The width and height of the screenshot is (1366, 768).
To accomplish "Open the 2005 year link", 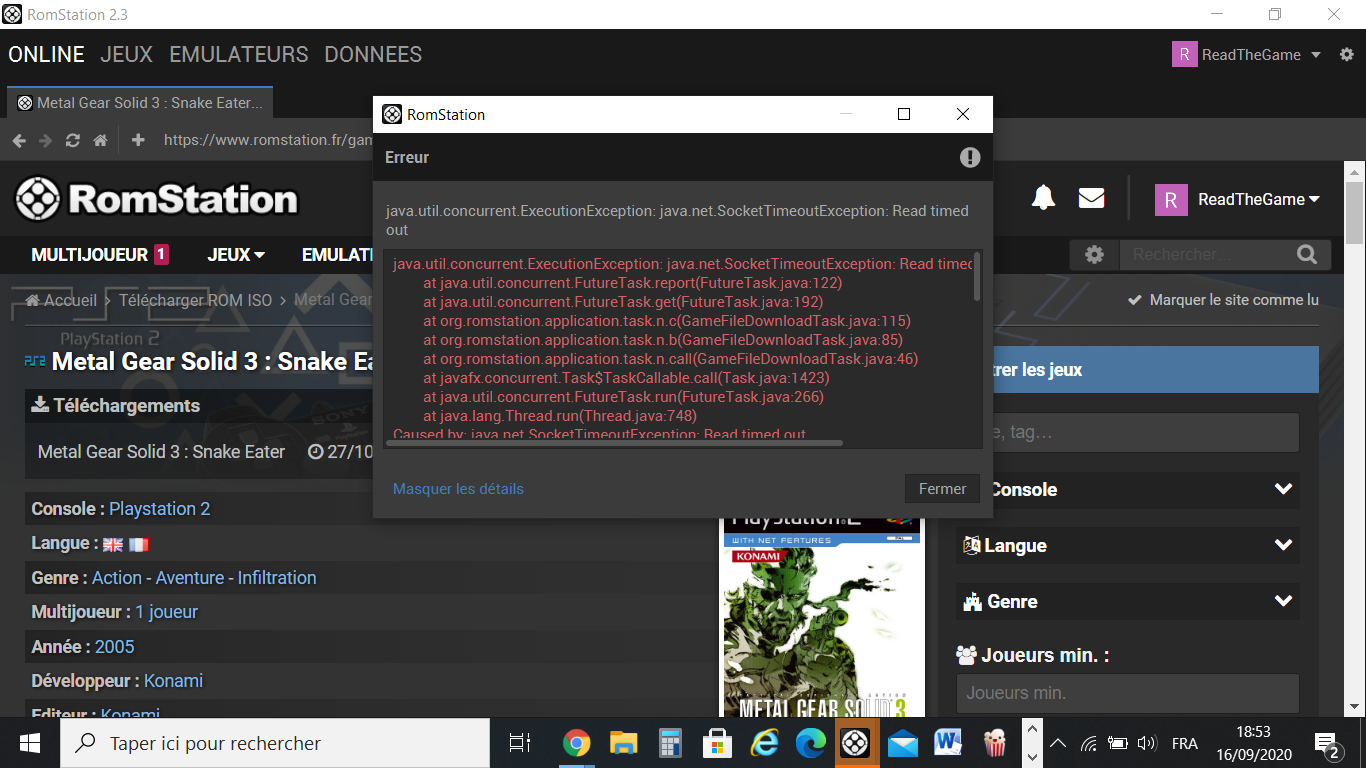I will point(115,647).
